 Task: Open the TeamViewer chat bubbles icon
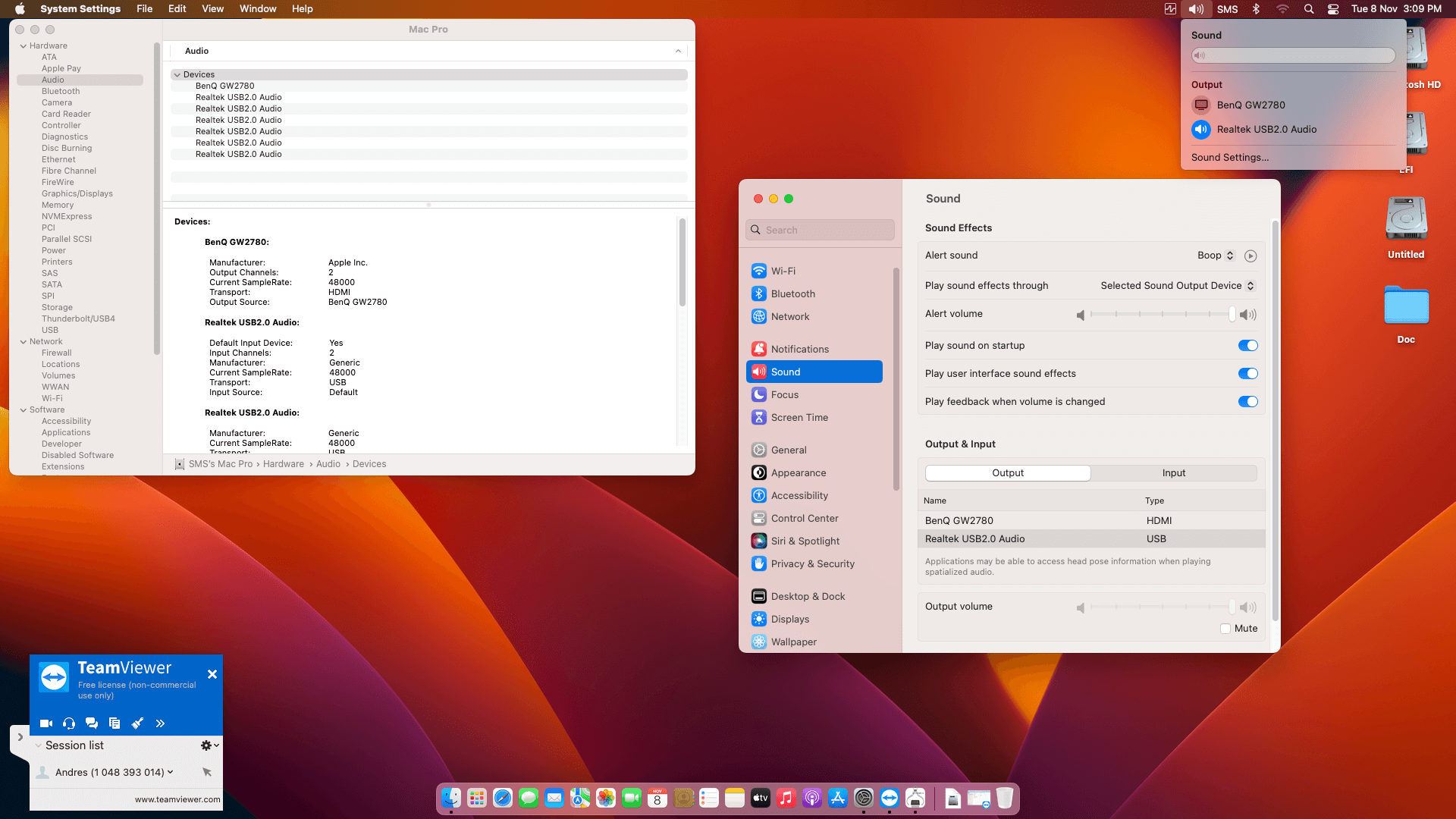click(x=92, y=723)
